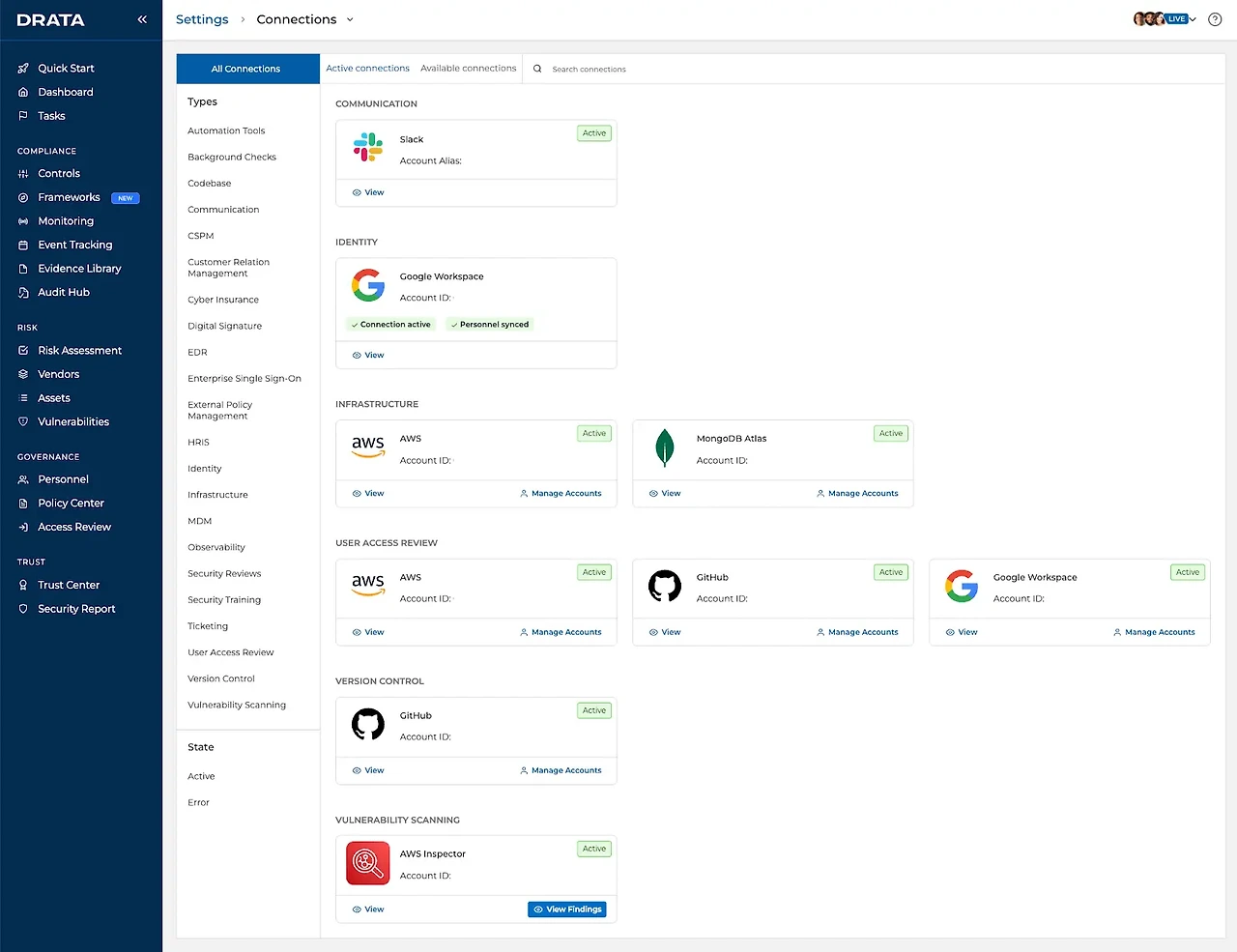
Task: Expand the Connections breadcrumb dropdown
Action: point(350,19)
